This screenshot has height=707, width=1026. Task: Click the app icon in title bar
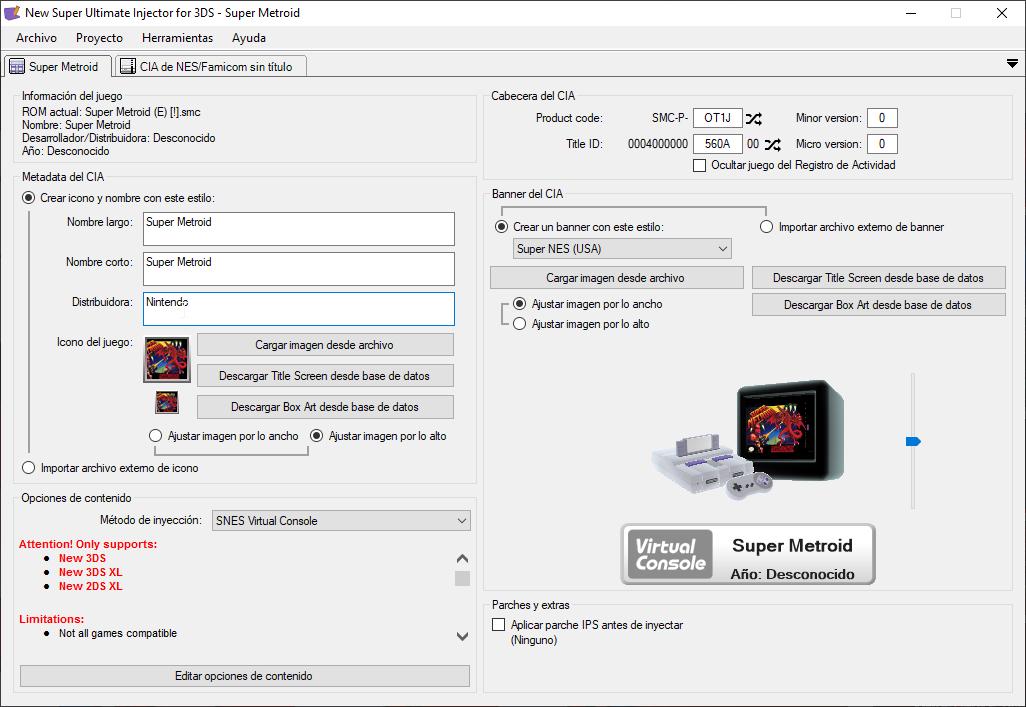(12, 12)
